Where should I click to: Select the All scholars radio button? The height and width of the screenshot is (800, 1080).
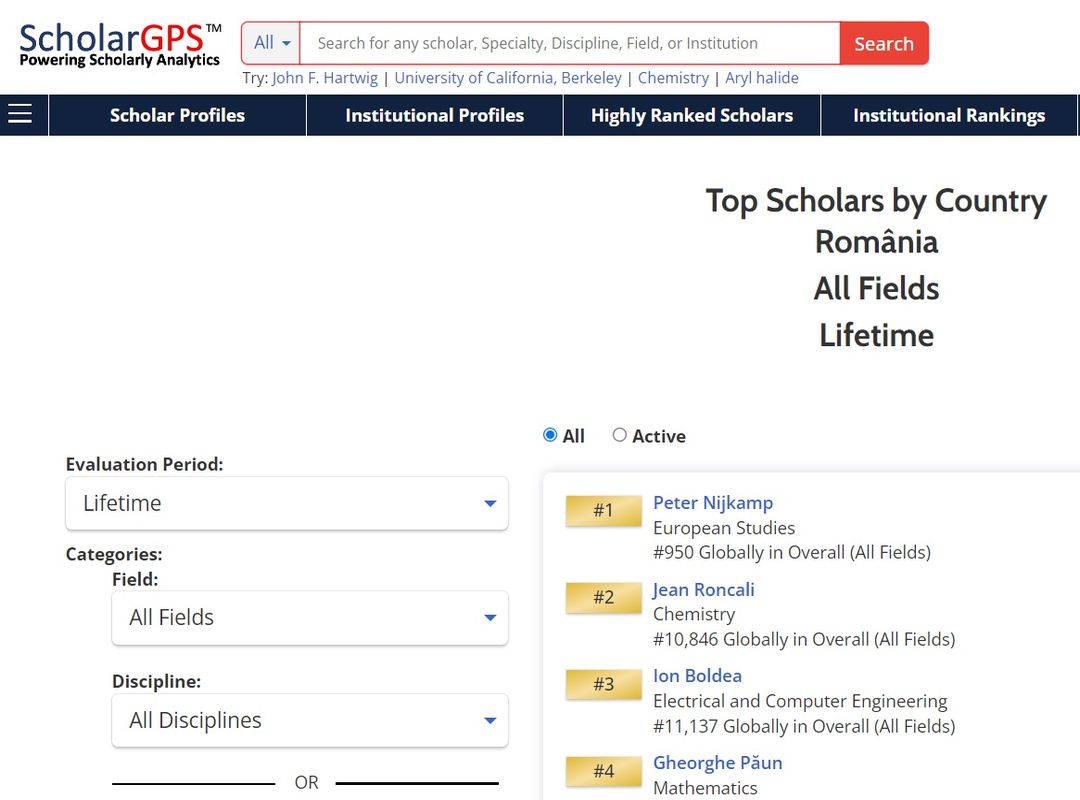pyautogui.click(x=550, y=435)
